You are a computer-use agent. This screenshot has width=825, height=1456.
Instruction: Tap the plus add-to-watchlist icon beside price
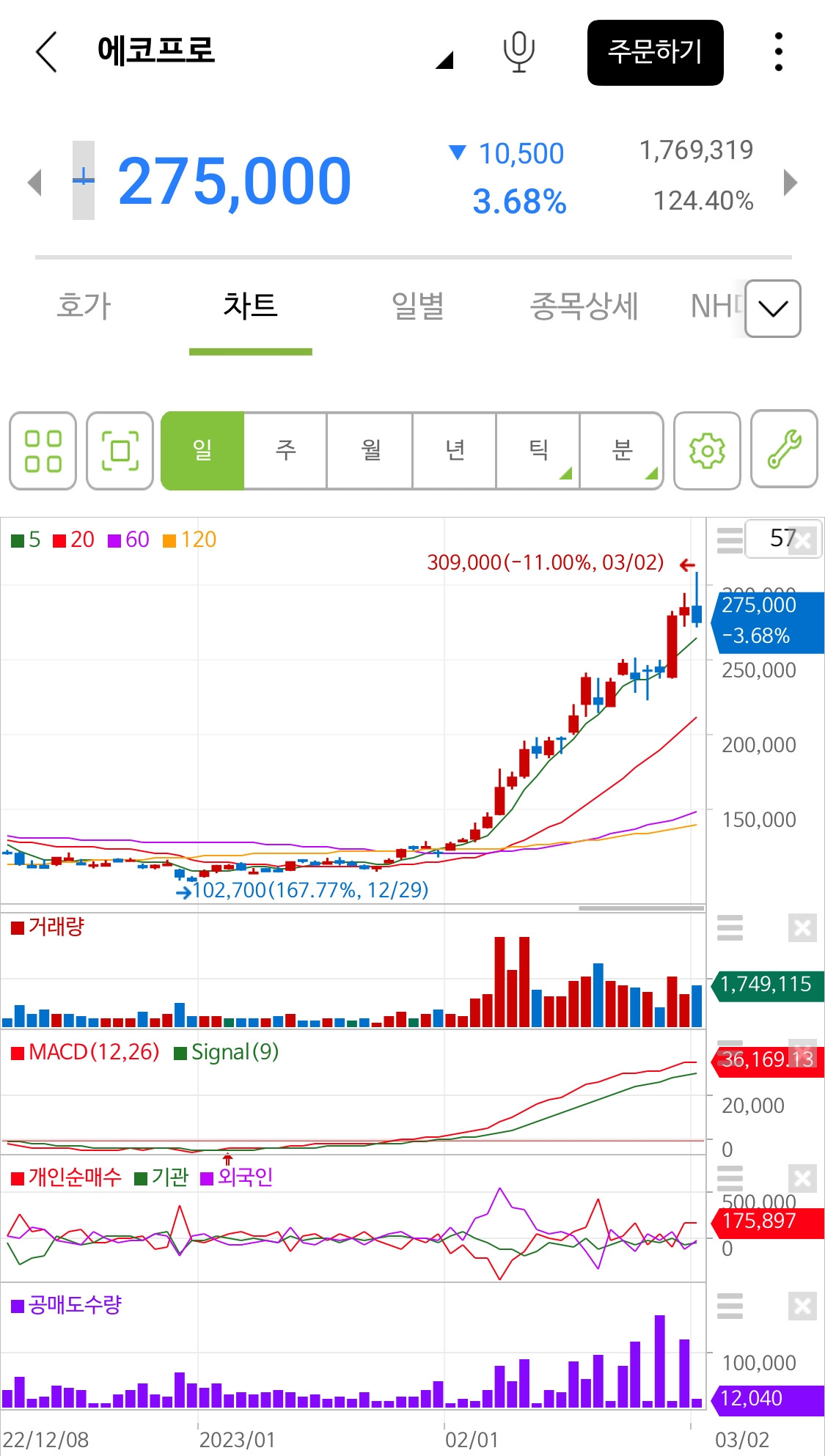coord(84,180)
